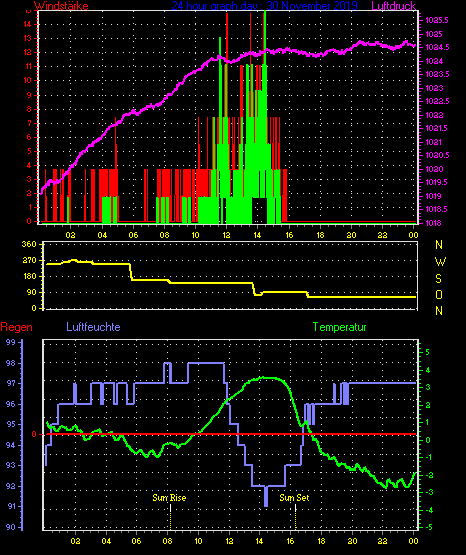
Task: Click the magenta Luftdruck heading
Action: 393,6
